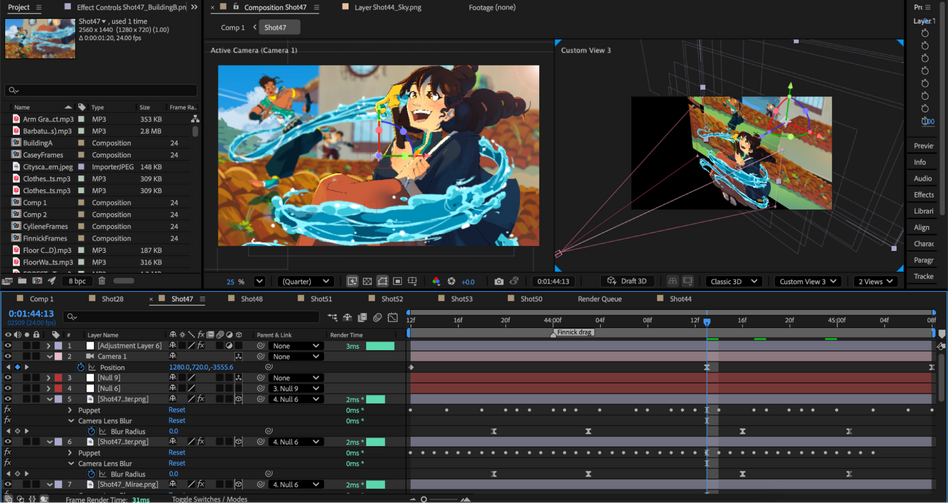Click the red label swatch of Null 9

58,378
